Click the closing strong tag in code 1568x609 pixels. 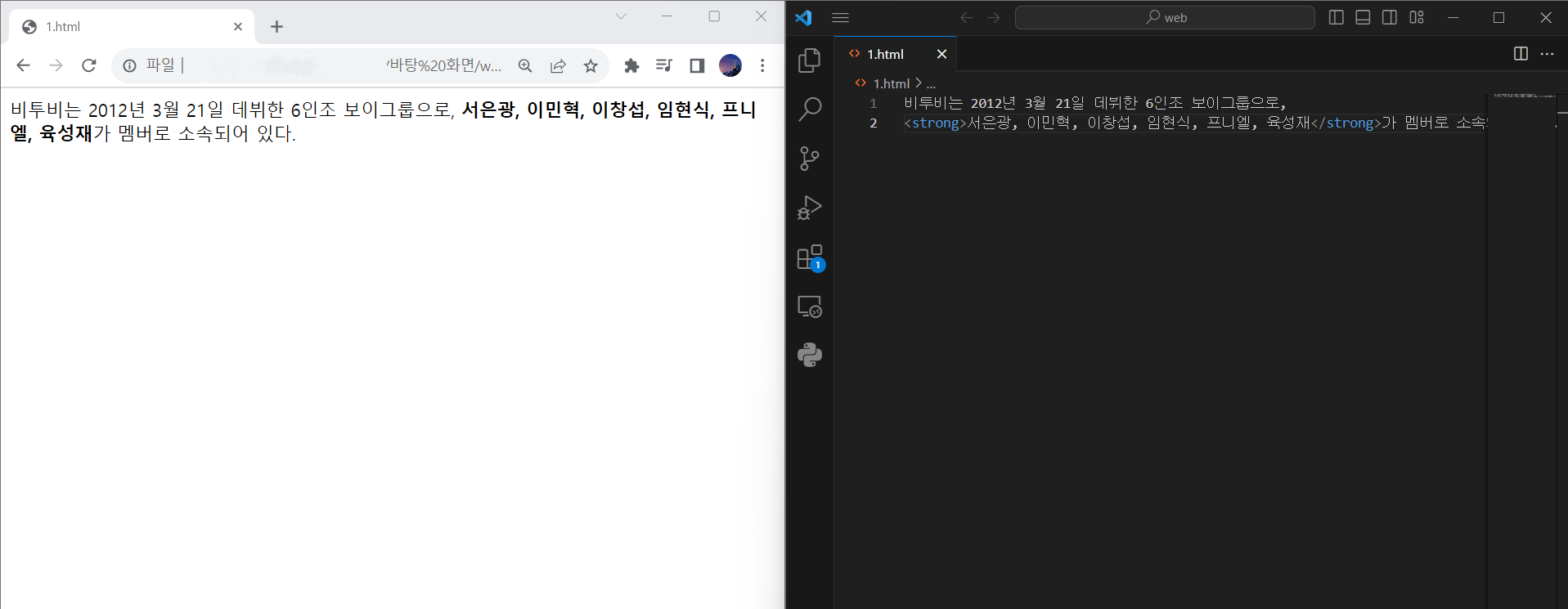[x=1346, y=123]
